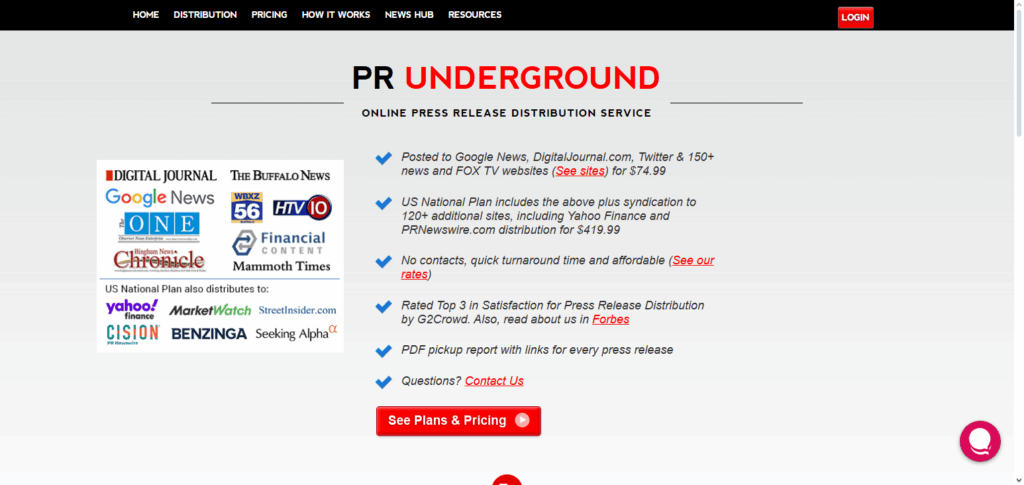
Task: Click the StreetInsider.com logo
Action: [297, 310]
